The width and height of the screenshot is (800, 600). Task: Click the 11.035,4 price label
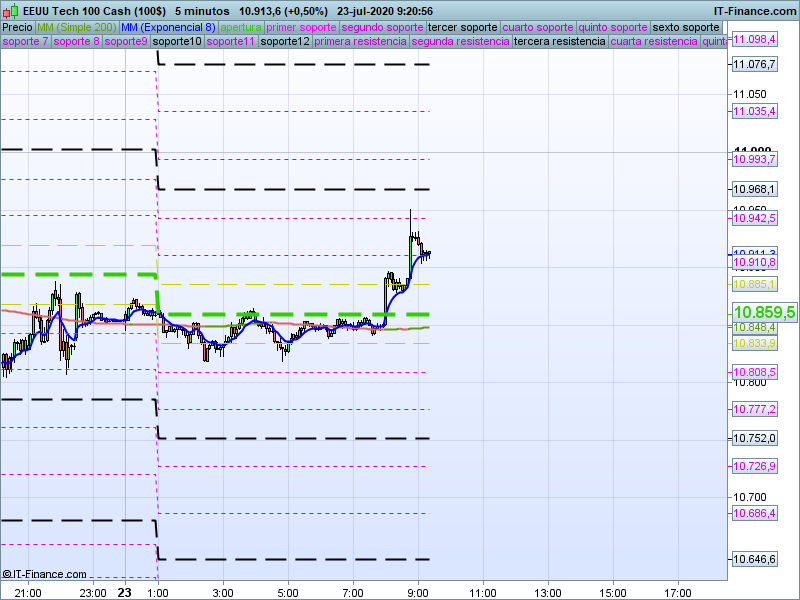click(755, 111)
